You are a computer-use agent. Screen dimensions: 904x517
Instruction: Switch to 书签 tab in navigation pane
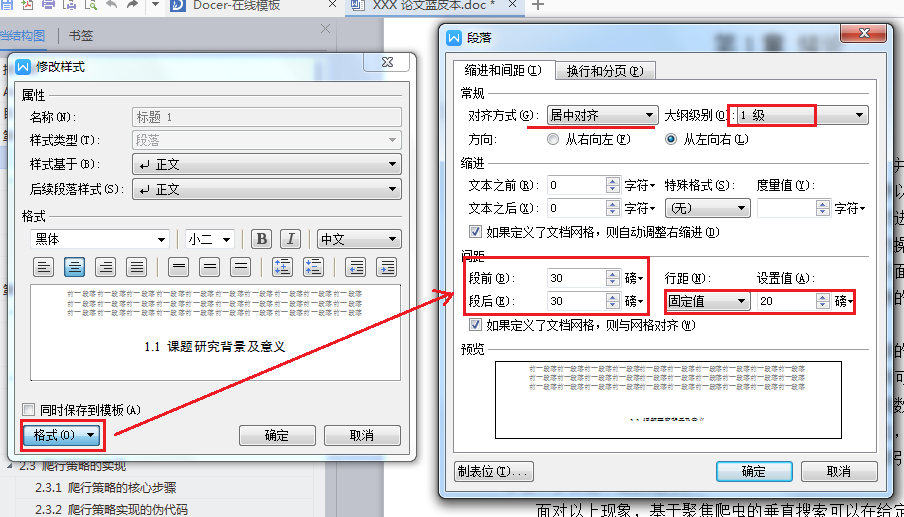click(x=81, y=36)
